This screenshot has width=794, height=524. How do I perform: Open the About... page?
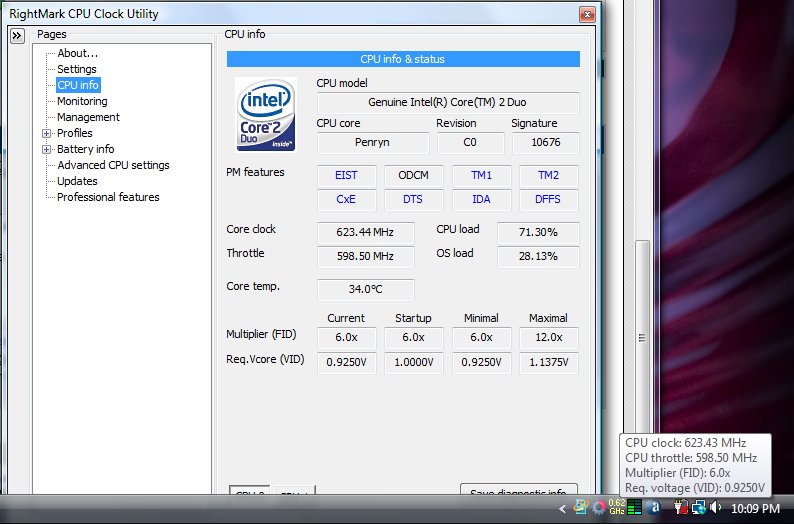point(77,53)
